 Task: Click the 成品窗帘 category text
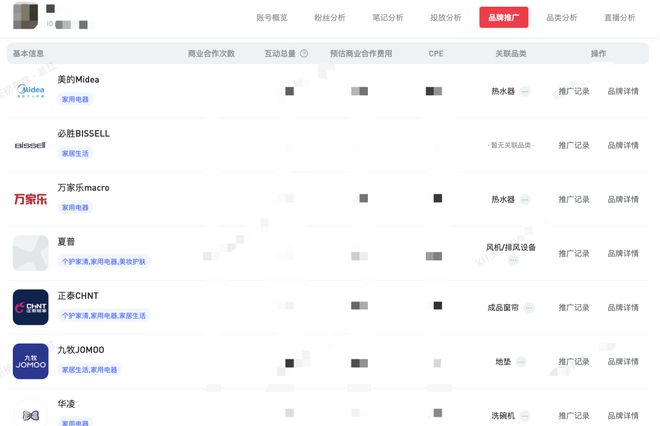coord(503,308)
